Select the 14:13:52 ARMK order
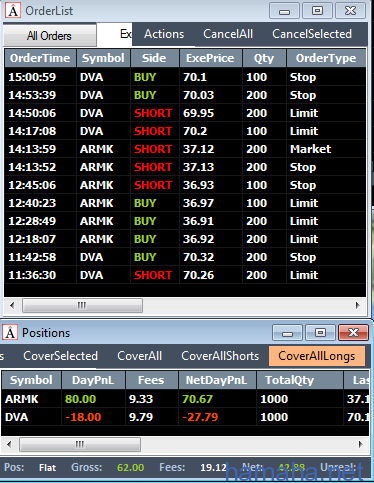374x483 pixels. click(x=185, y=167)
